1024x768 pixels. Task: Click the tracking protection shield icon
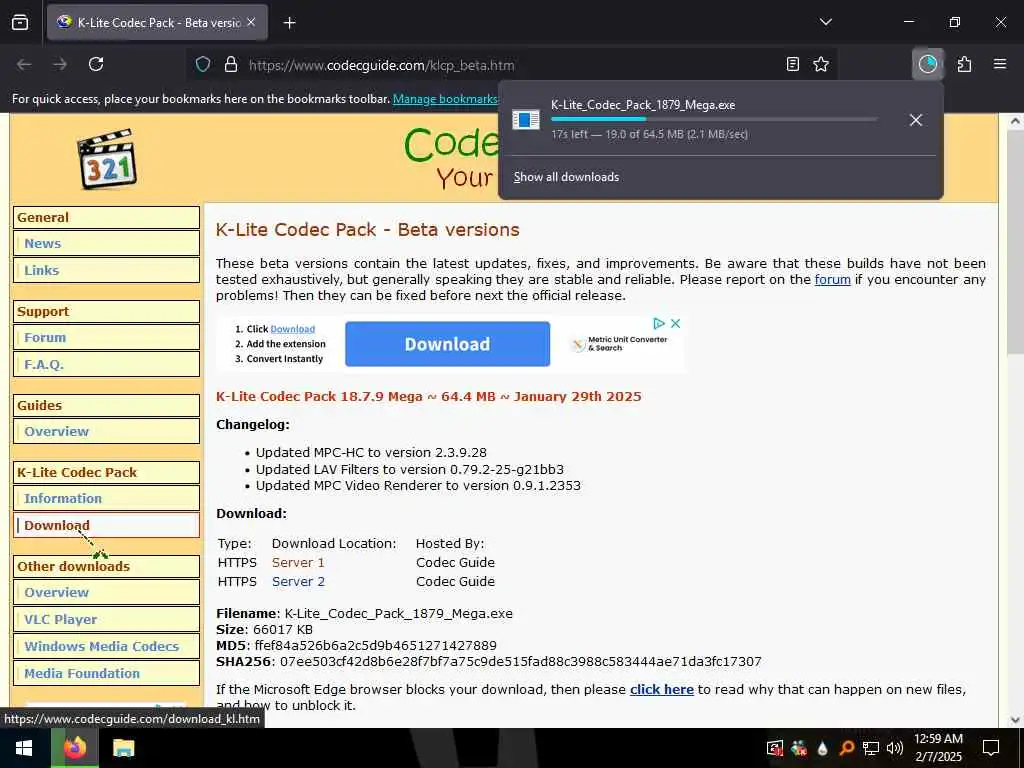203,65
